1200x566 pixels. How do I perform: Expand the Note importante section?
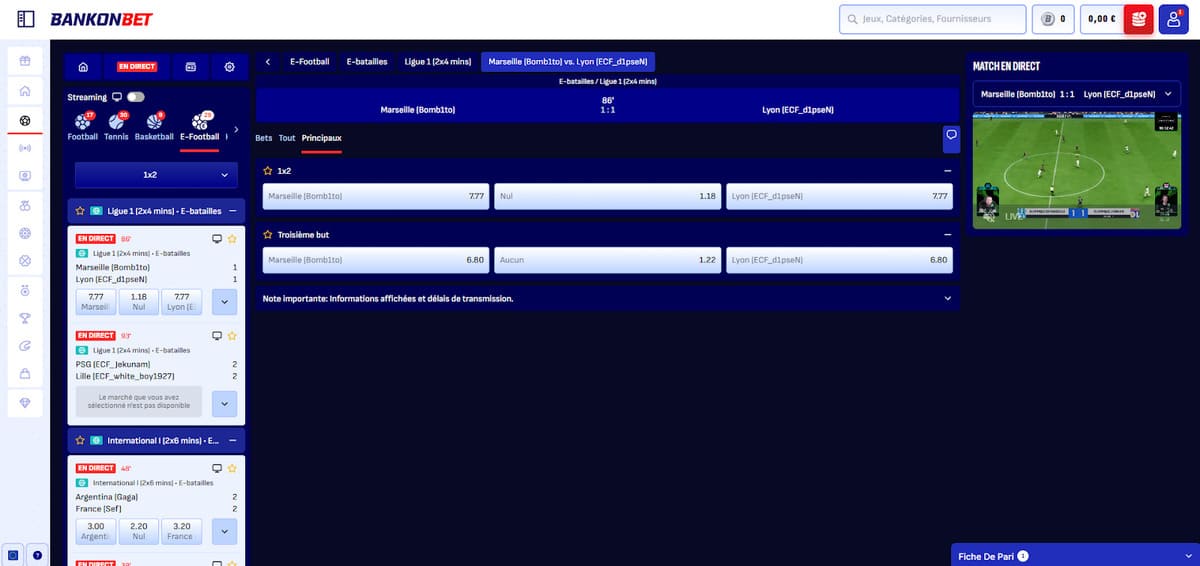[x=946, y=298]
